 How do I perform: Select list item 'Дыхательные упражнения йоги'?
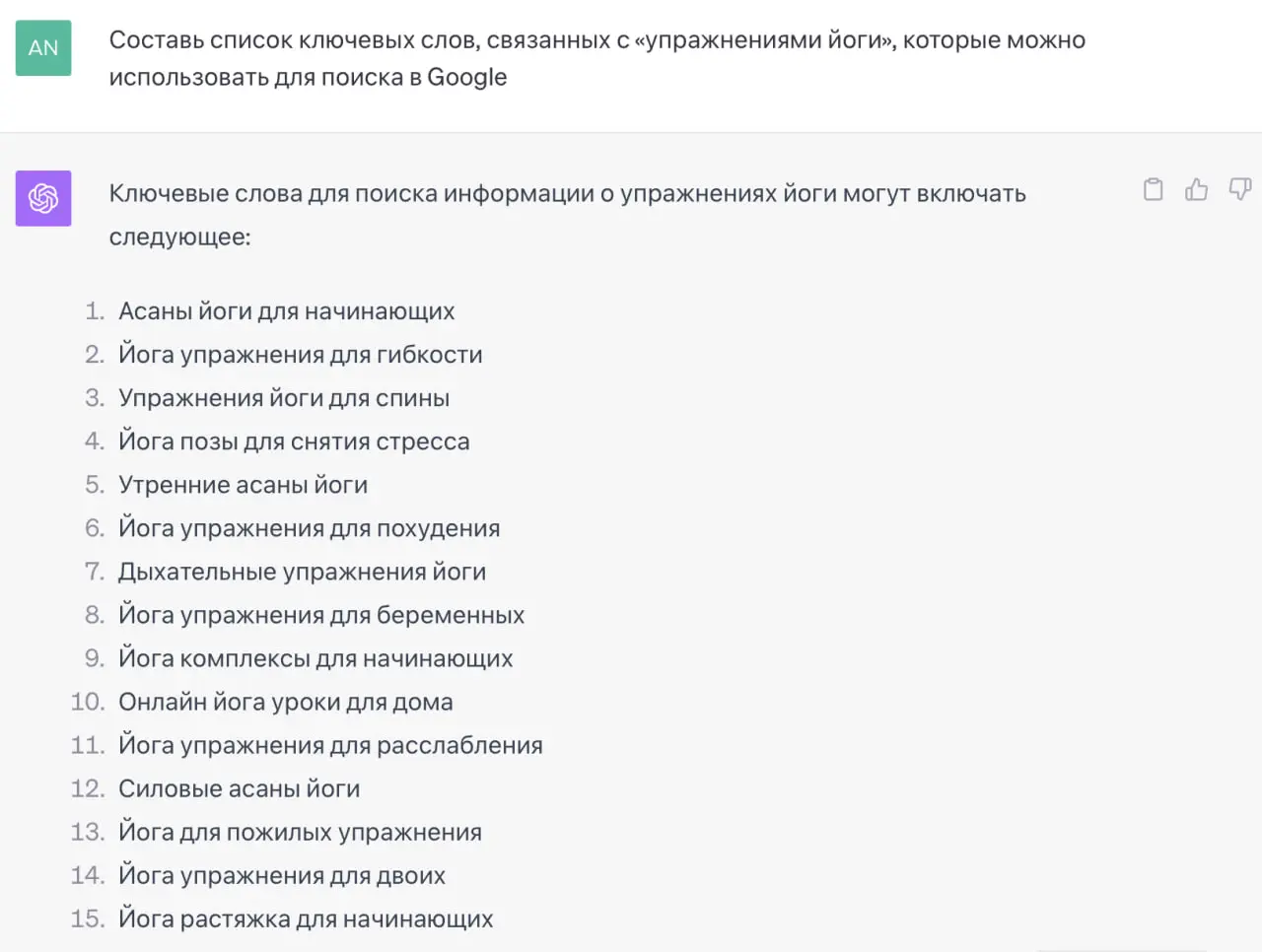(x=303, y=572)
